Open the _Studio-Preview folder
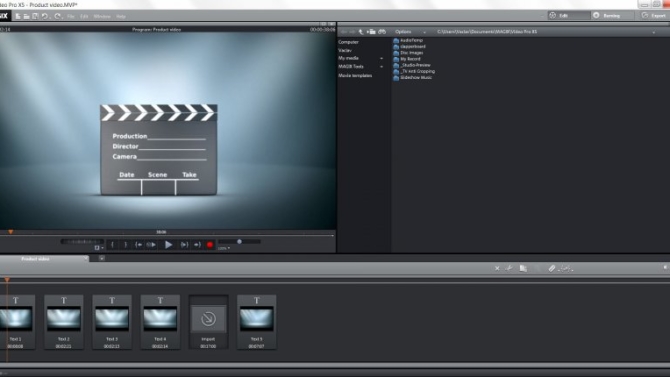 pyautogui.click(x=412, y=65)
